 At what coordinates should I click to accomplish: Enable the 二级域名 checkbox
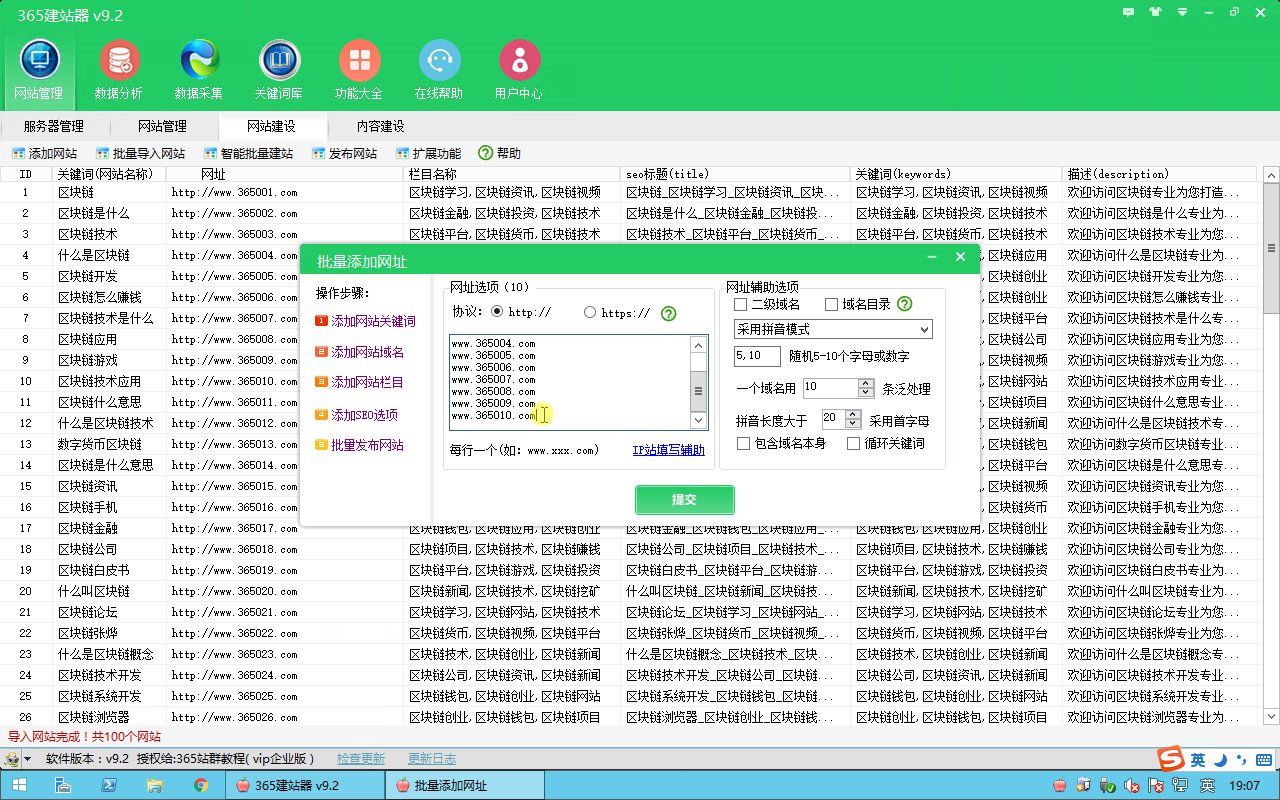[x=741, y=304]
